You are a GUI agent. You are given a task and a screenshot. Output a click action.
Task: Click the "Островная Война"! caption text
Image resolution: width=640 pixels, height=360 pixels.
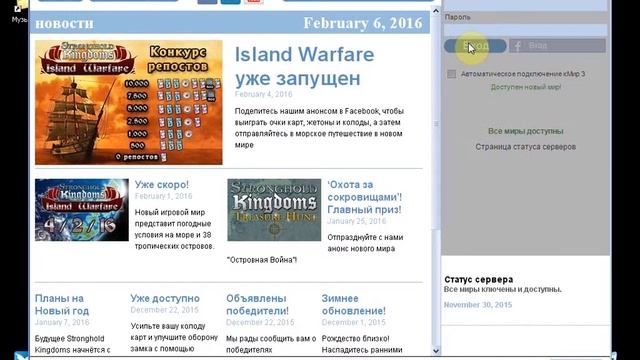tap(262, 260)
